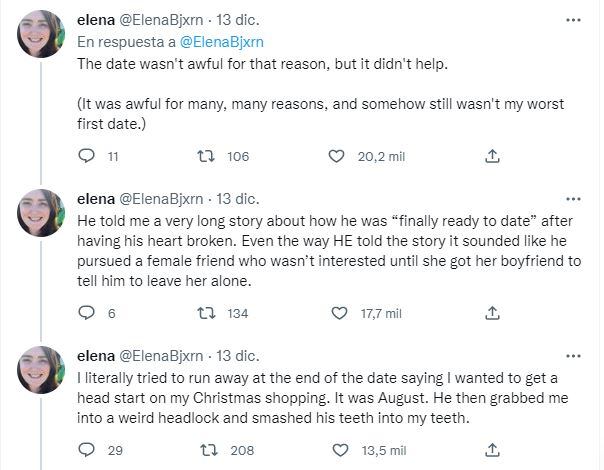This screenshot has width=604, height=470.
Task: Reply to the tweet with 29 replies
Action: (86, 450)
